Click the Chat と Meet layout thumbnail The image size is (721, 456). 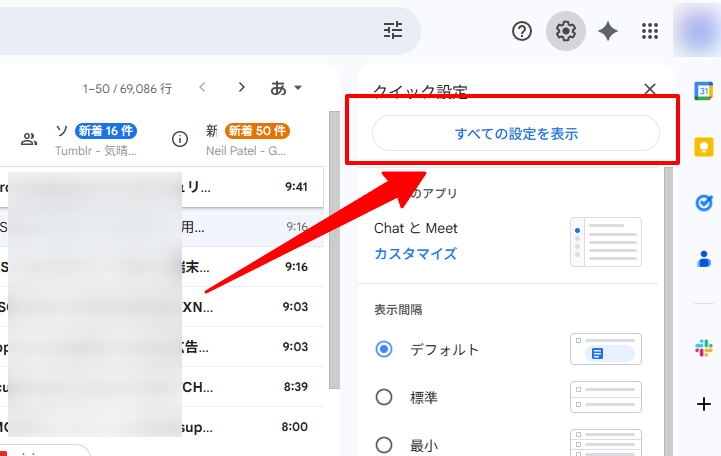(x=606, y=242)
